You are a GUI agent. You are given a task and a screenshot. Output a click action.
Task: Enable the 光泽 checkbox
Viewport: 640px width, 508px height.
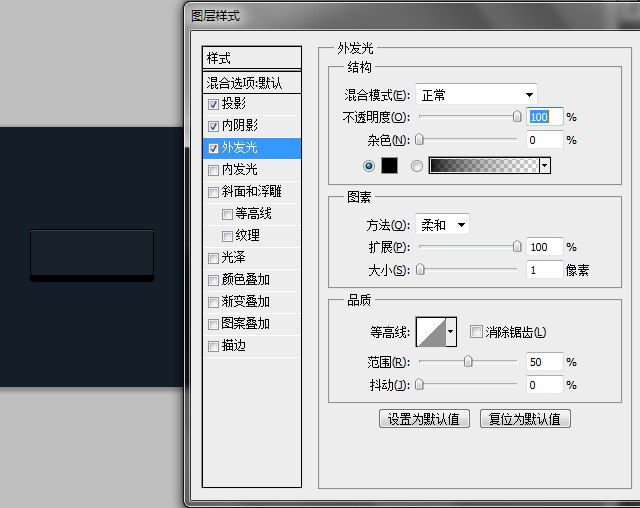(213, 258)
